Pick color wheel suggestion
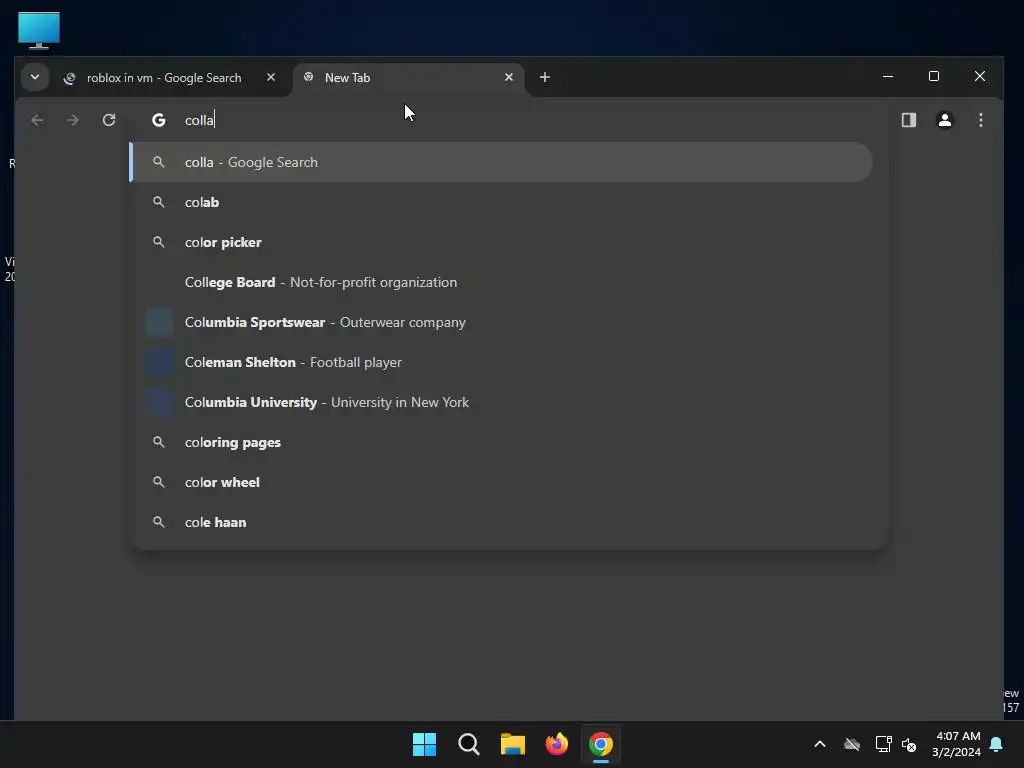1024x768 pixels. point(501,482)
